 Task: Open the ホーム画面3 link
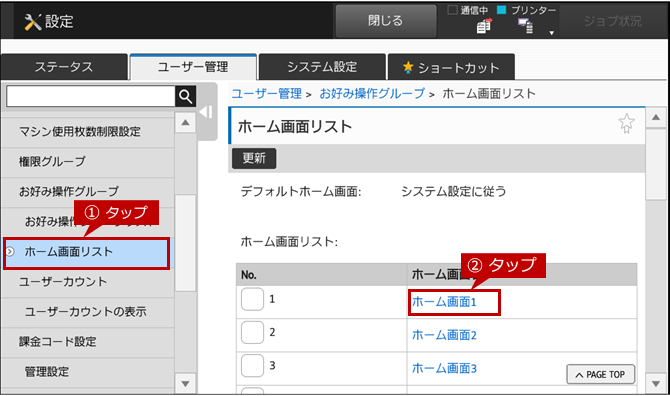pyautogui.click(x=444, y=368)
